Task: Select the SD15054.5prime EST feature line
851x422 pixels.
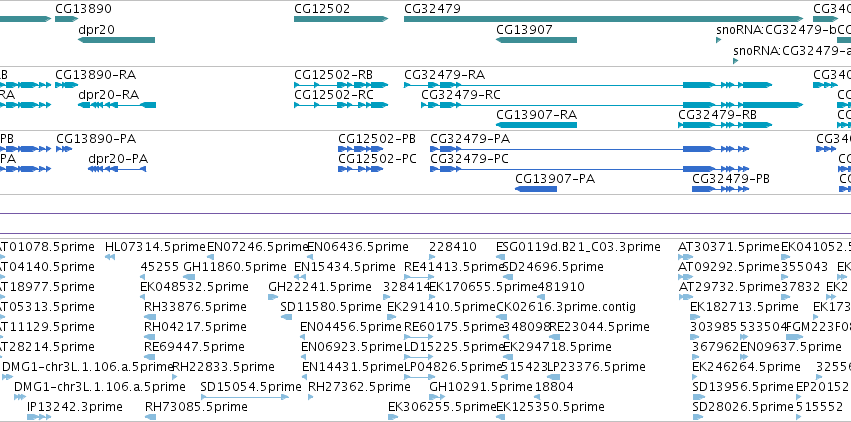Action: pos(244,397)
